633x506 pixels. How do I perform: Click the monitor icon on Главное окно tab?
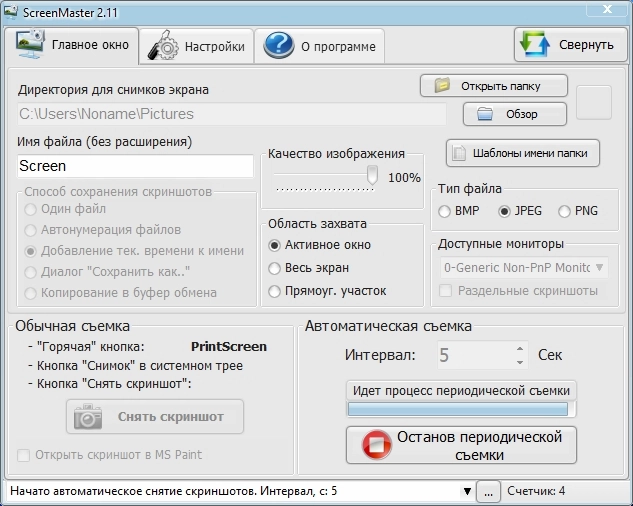(30, 44)
